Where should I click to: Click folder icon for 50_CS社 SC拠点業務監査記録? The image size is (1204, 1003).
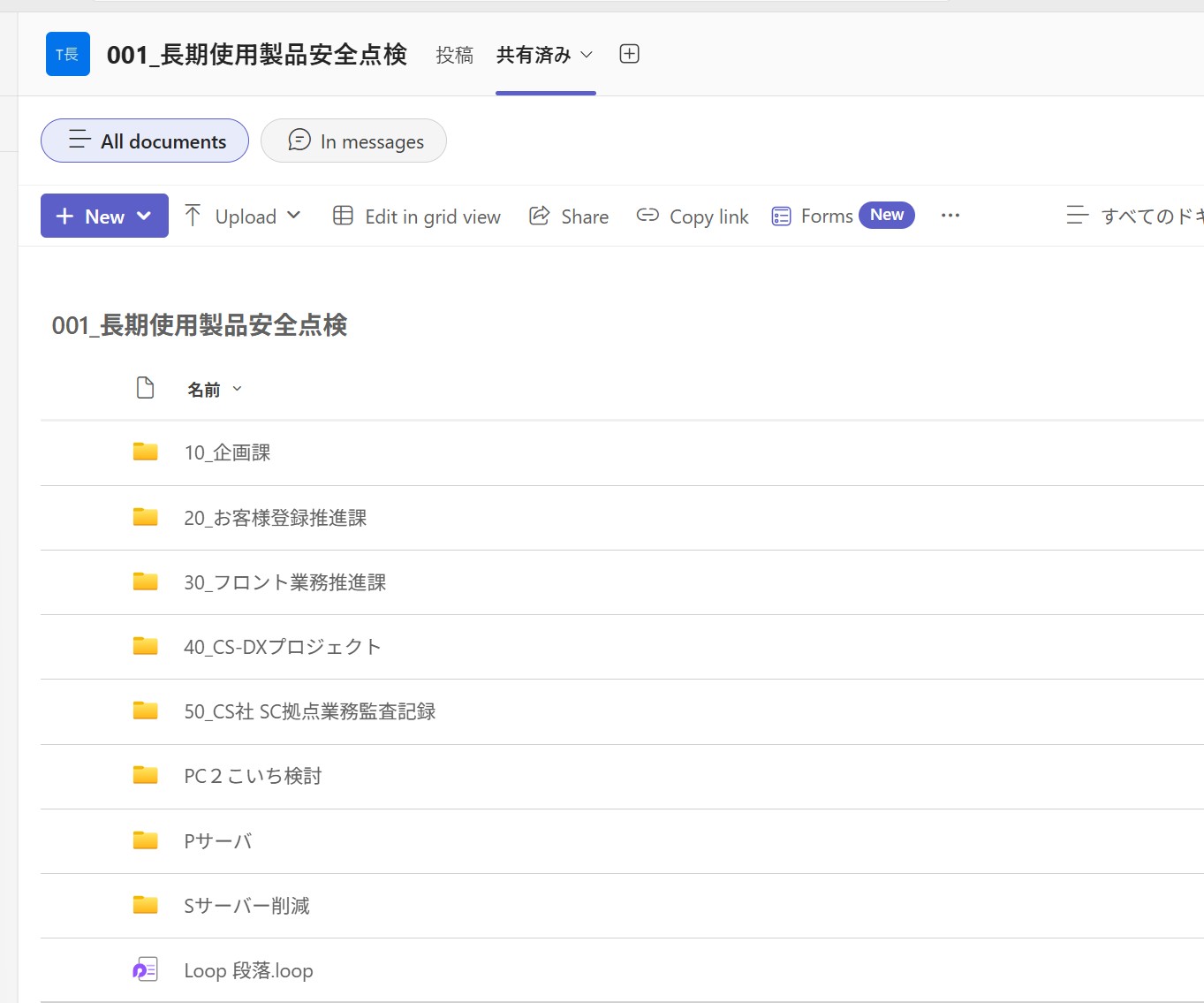pyautogui.click(x=145, y=710)
